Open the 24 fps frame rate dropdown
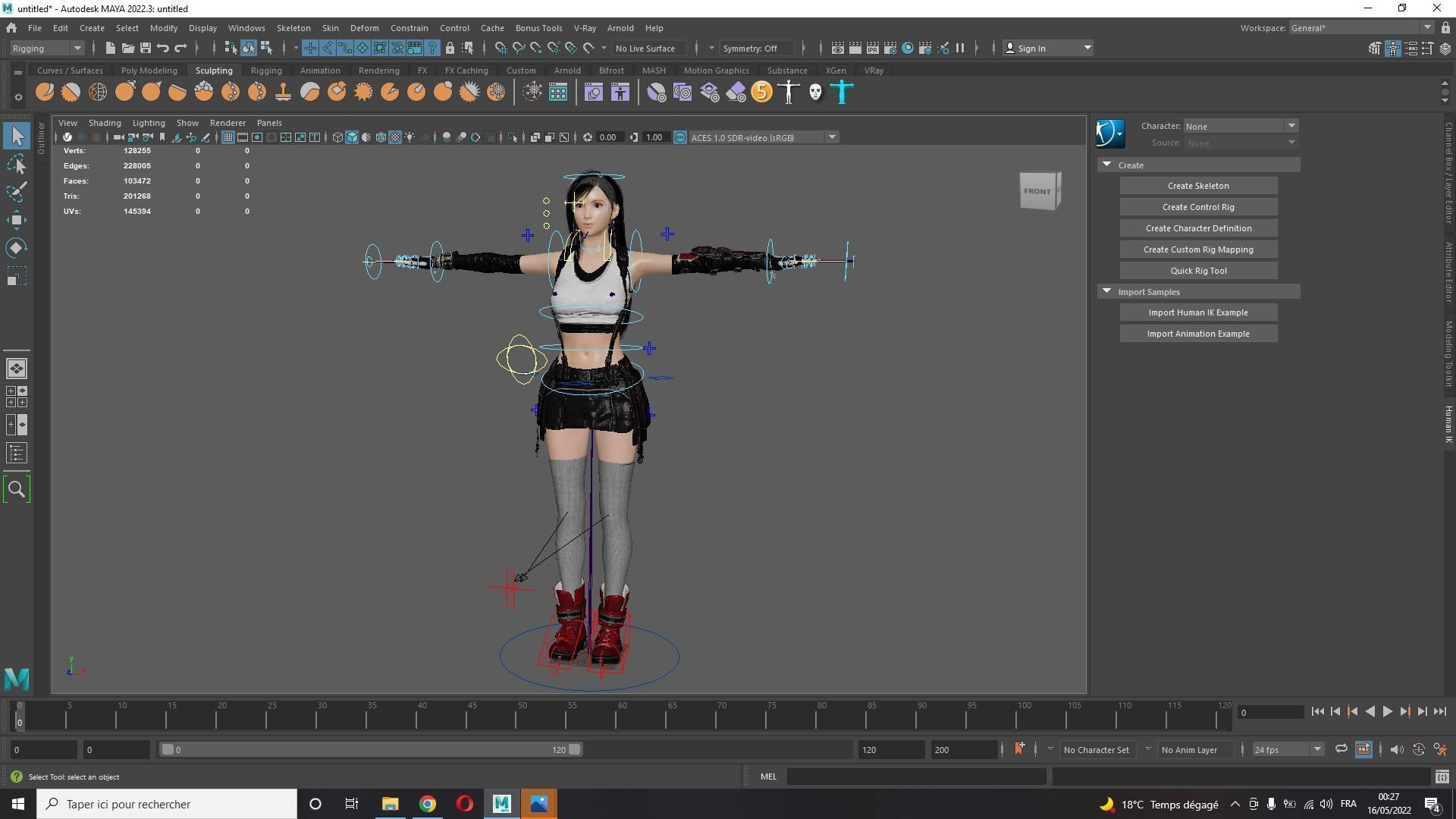Image resolution: width=1456 pixels, height=819 pixels. tap(1288, 749)
